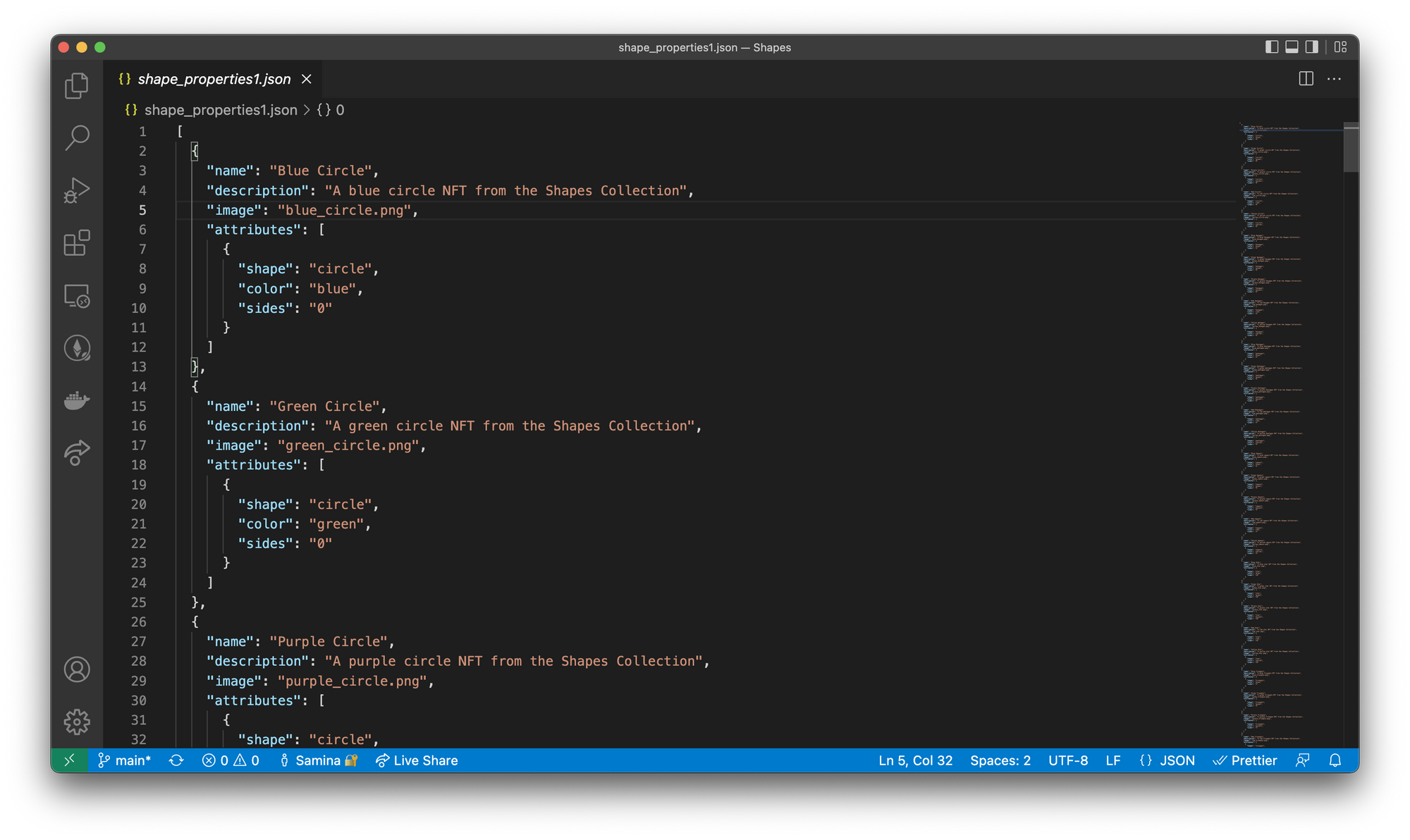This screenshot has width=1410, height=840.
Task: Toggle the secondary side bar
Action: (1311, 47)
